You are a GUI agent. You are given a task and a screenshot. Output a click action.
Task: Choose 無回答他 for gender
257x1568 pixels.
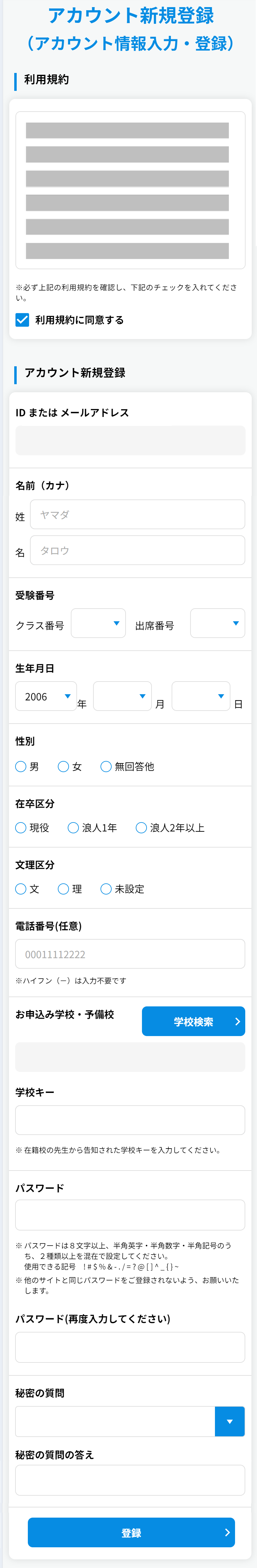(x=106, y=766)
